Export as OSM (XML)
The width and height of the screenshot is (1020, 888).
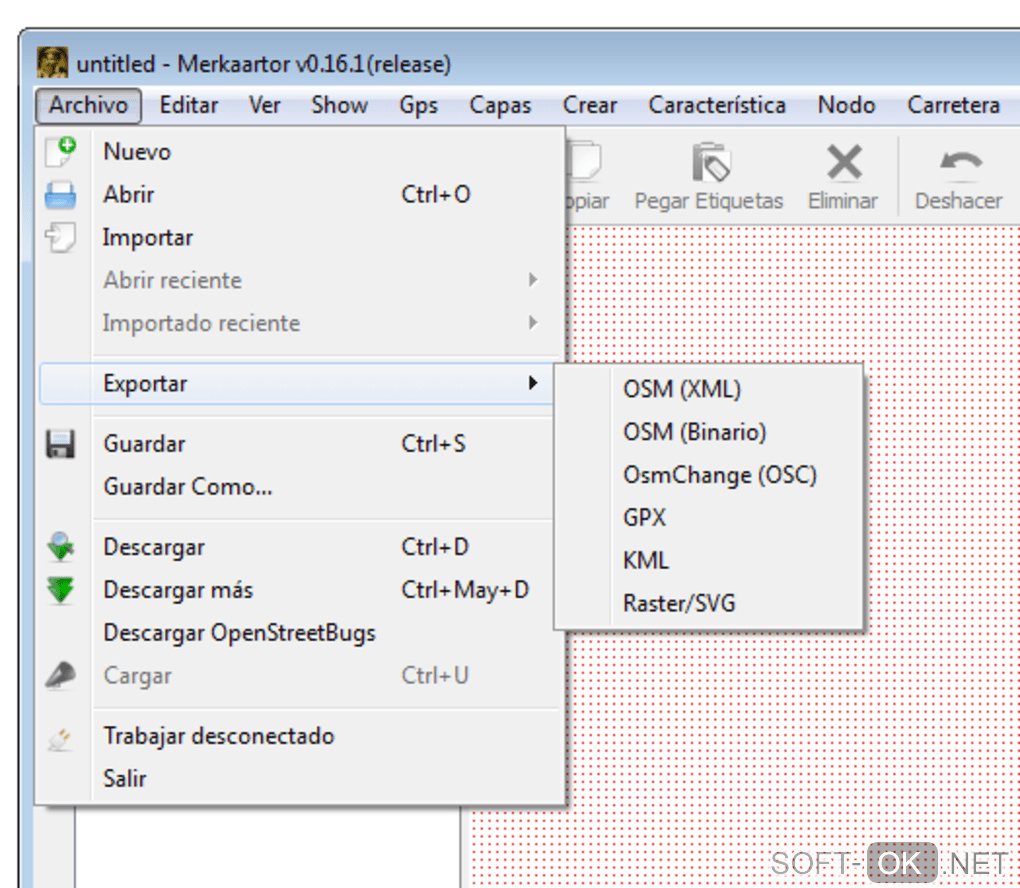coord(709,389)
